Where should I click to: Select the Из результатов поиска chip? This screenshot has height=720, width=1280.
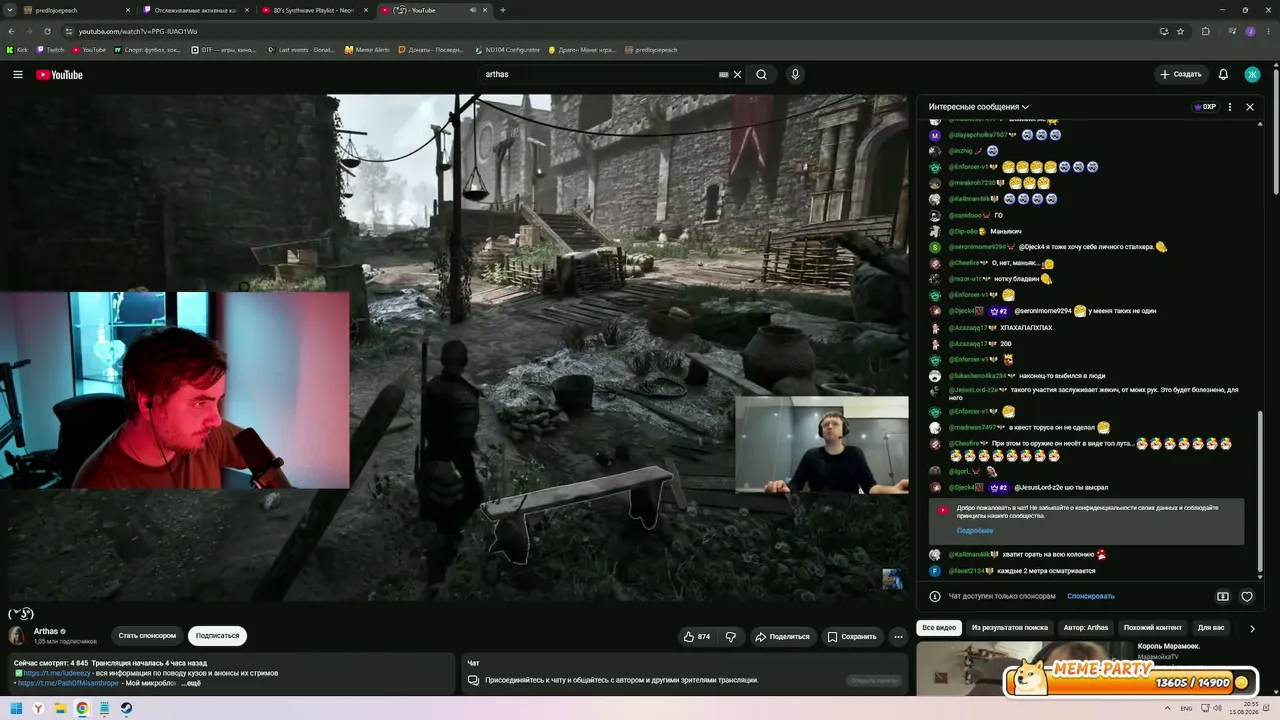click(1010, 628)
